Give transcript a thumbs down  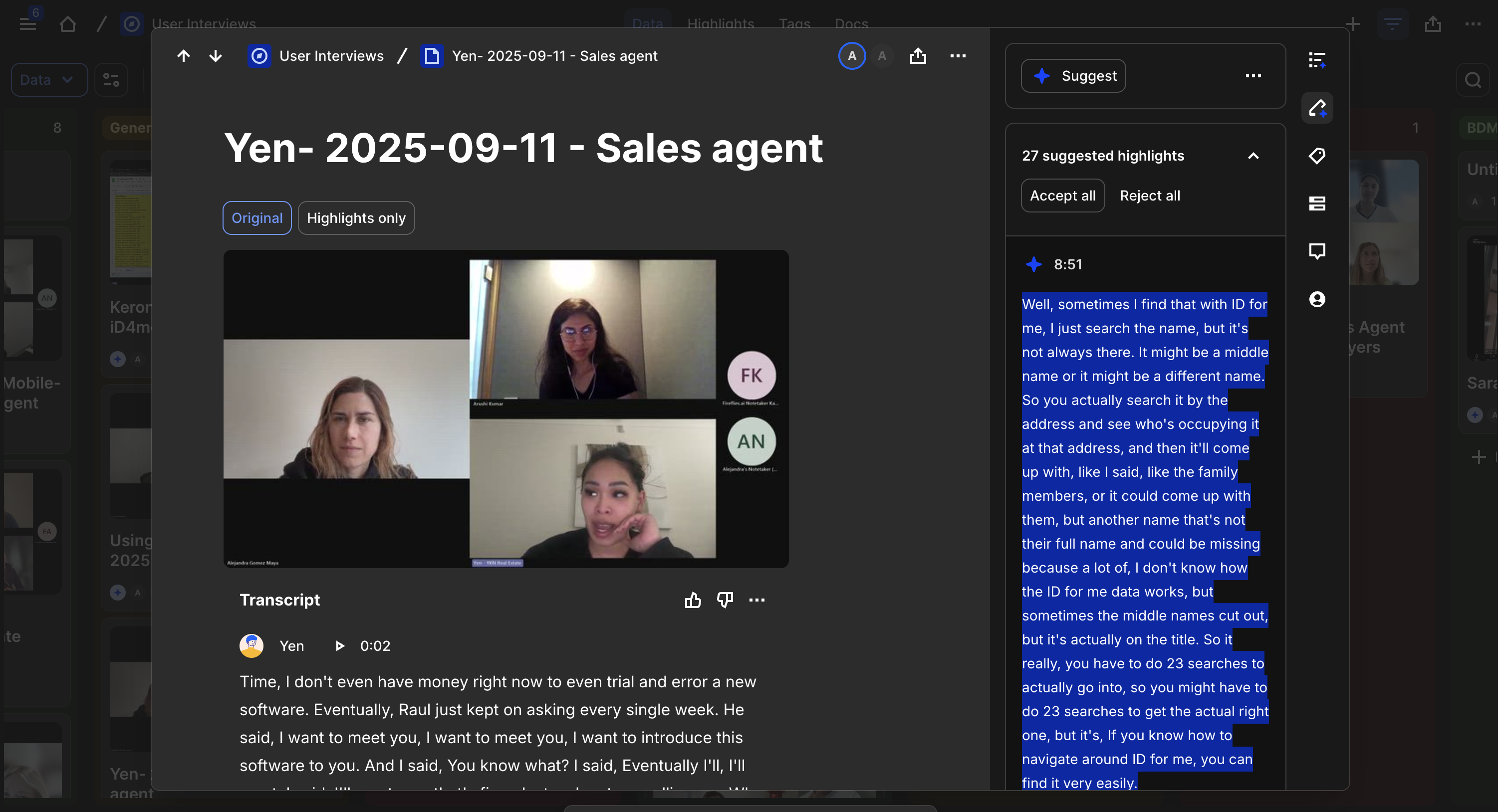pyautogui.click(x=725, y=600)
